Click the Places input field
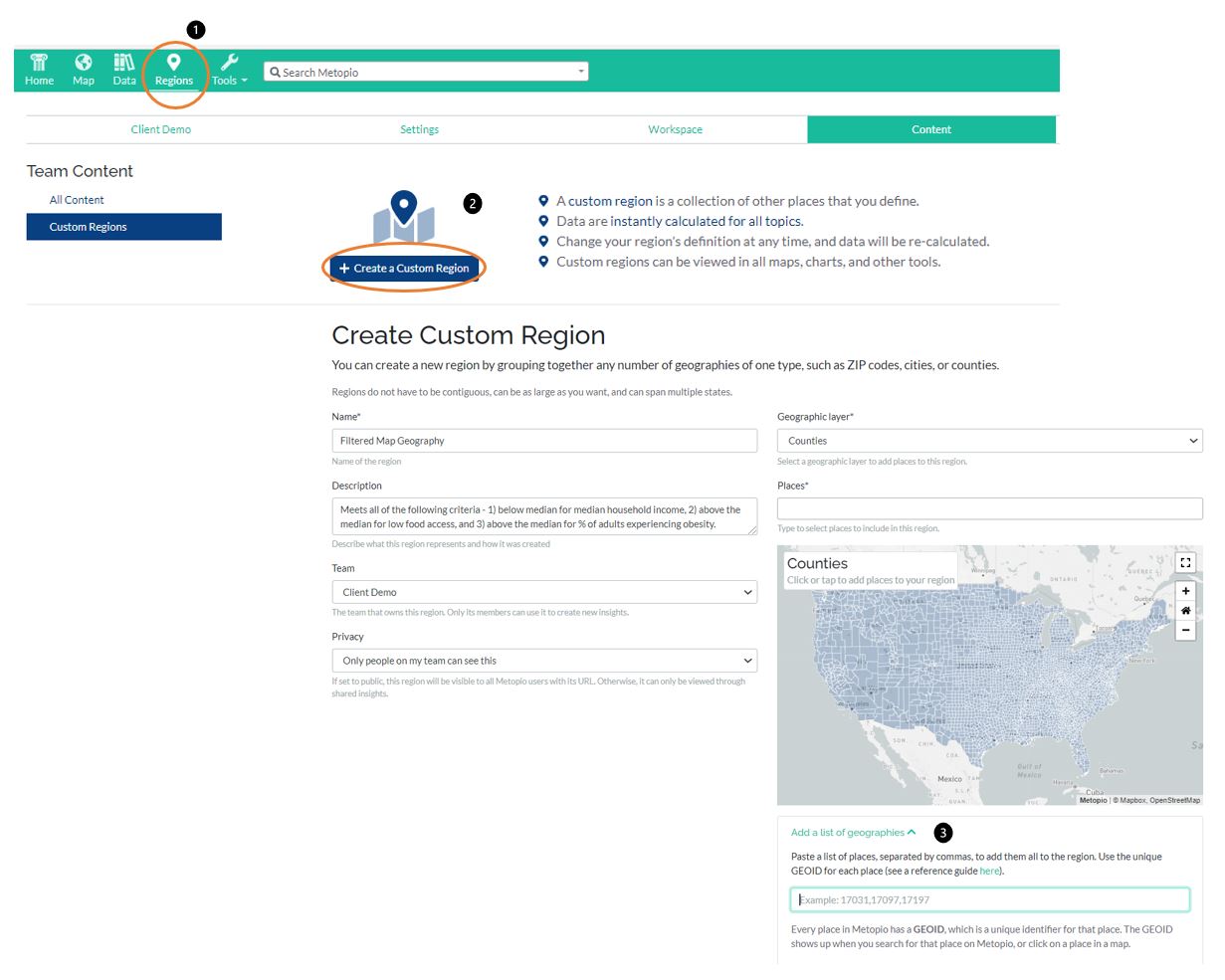Image resolution: width=1225 pixels, height=980 pixels. pos(989,508)
